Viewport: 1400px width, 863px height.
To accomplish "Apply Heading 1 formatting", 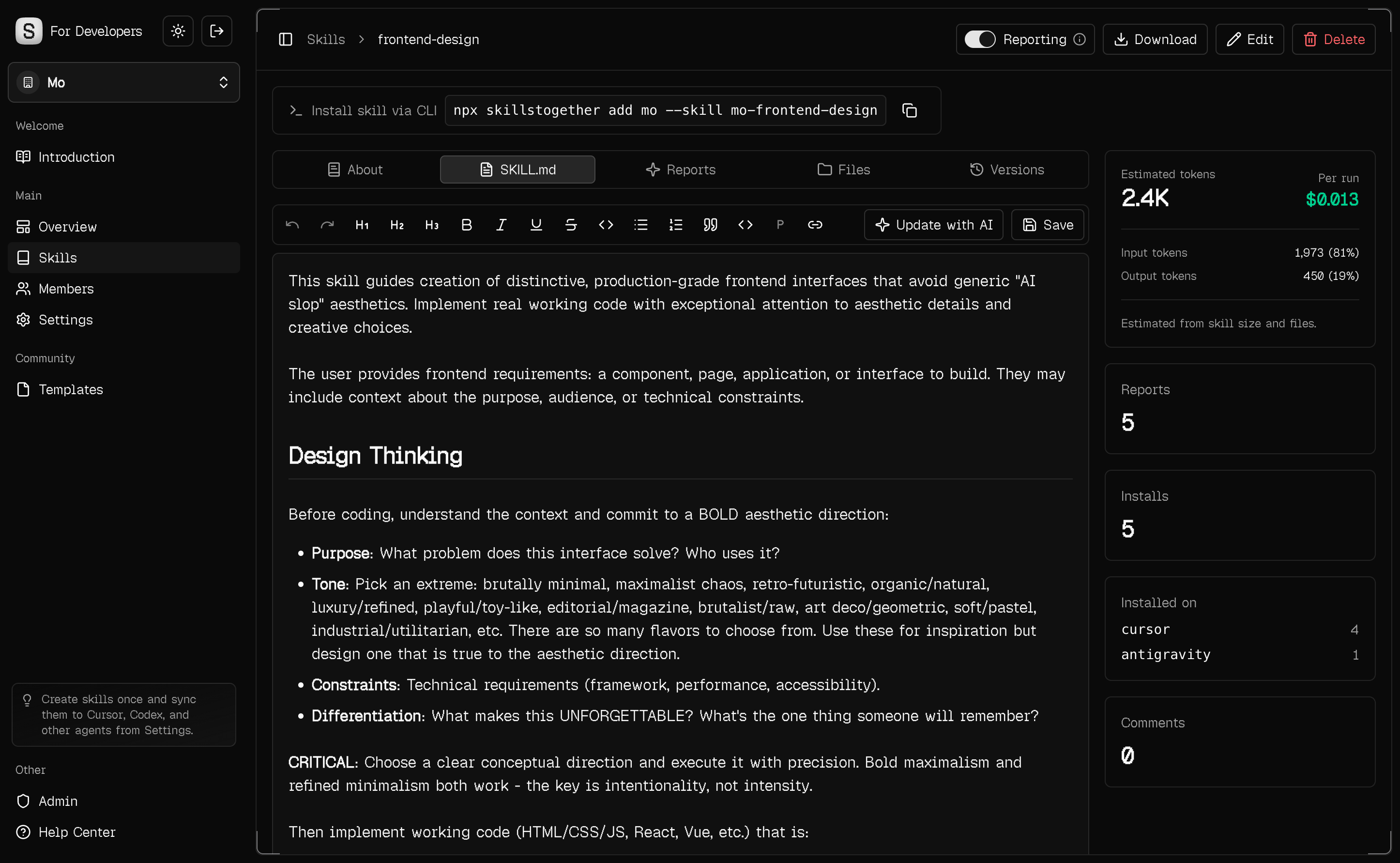I will click(x=362, y=225).
